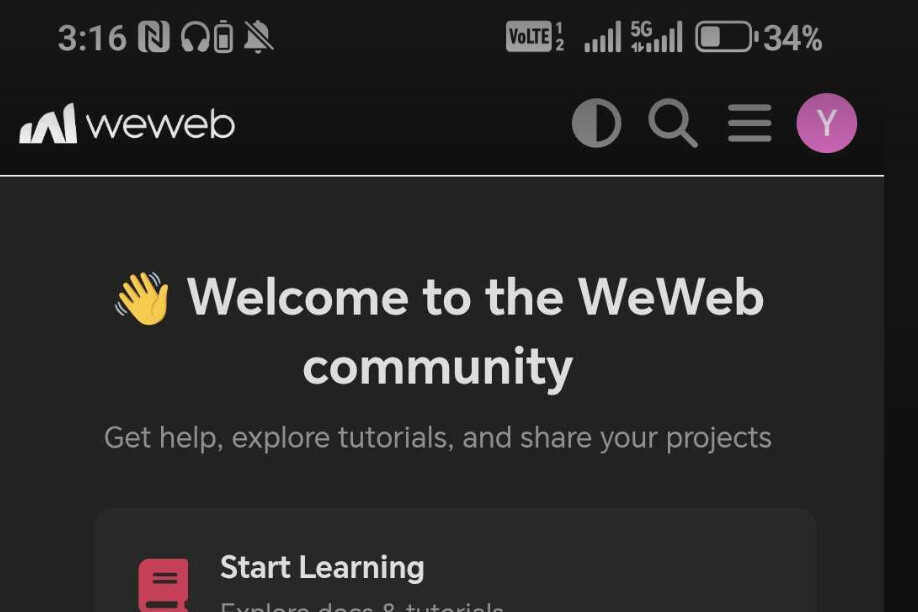The height and width of the screenshot is (612, 918).
Task: Tap the waving hand emoji
Action: 143,298
